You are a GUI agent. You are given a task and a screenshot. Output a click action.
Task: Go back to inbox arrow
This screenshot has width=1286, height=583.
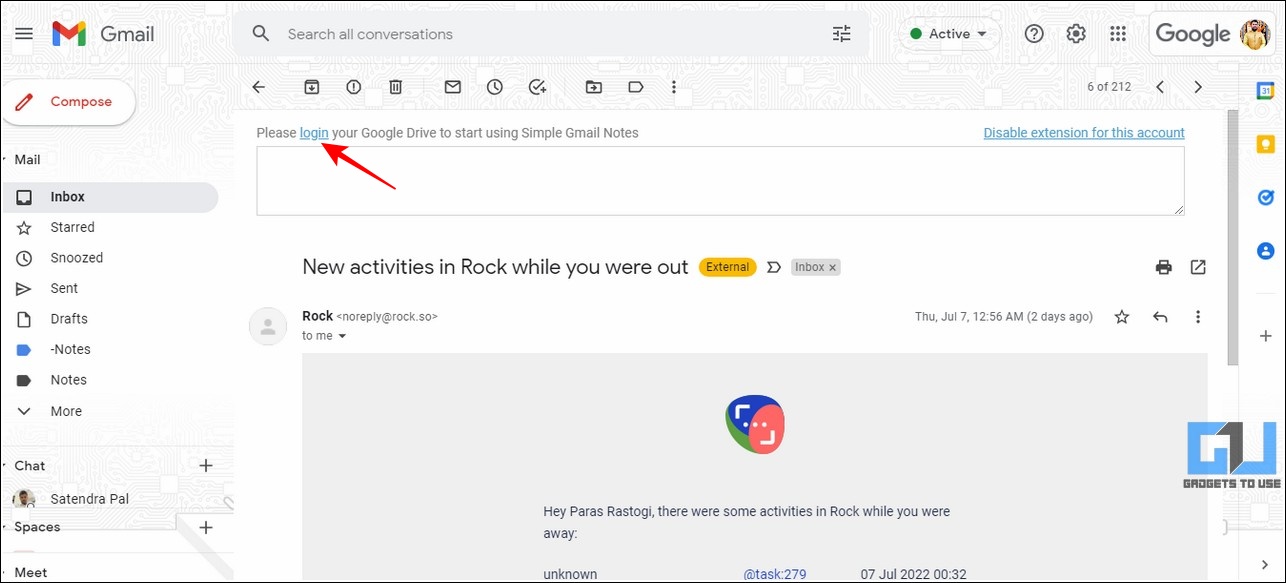259,87
